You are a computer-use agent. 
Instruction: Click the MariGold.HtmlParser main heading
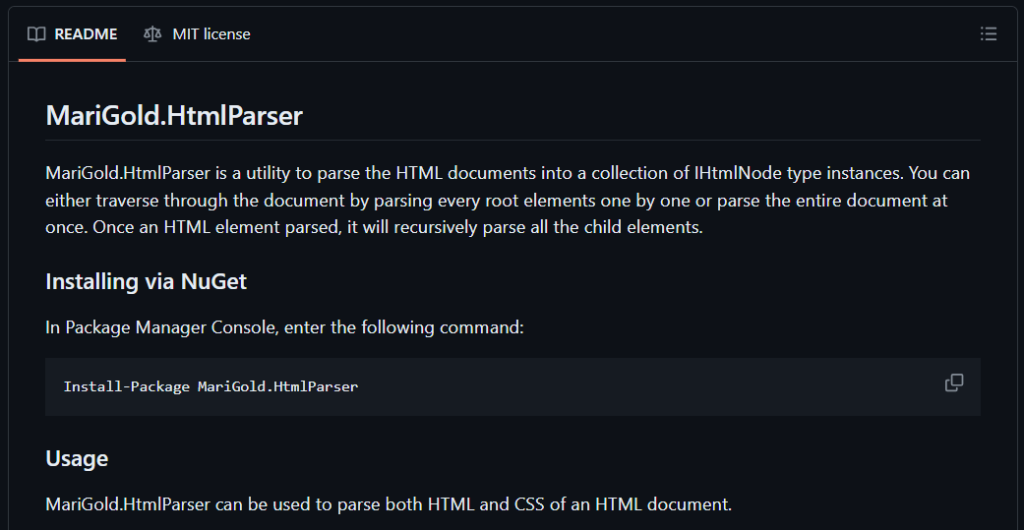click(174, 116)
